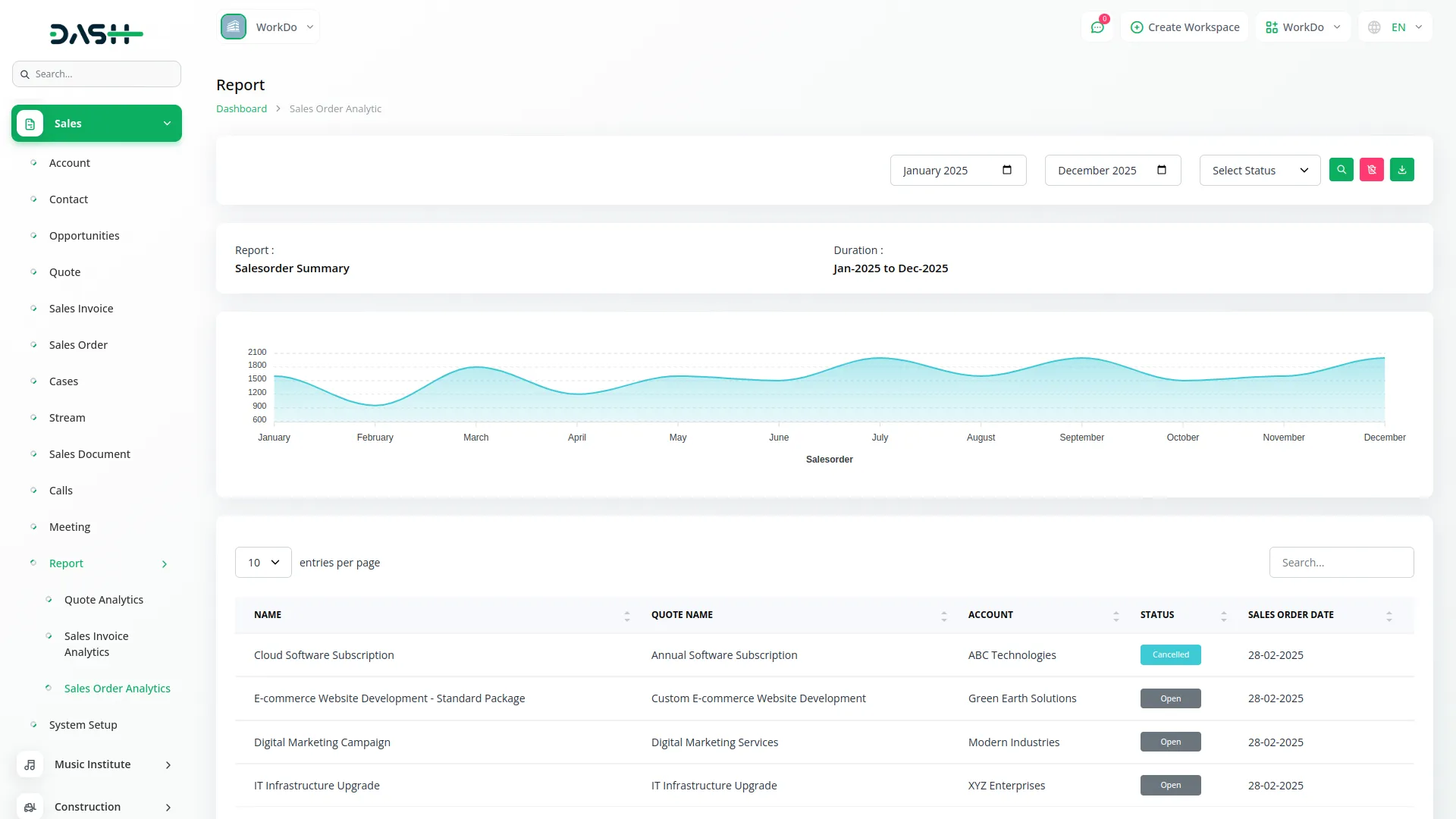Open the entries per page dropdown
Viewport: 1456px width, 819px height.
pos(263,563)
